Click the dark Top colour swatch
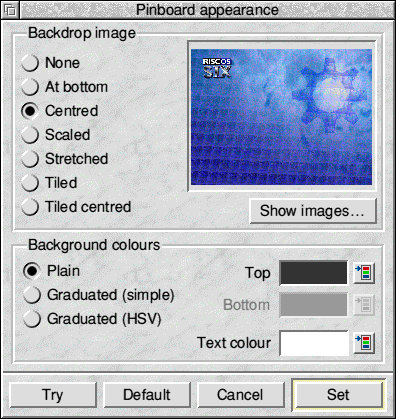This screenshot has width=396, height=419. pos(313,273)
